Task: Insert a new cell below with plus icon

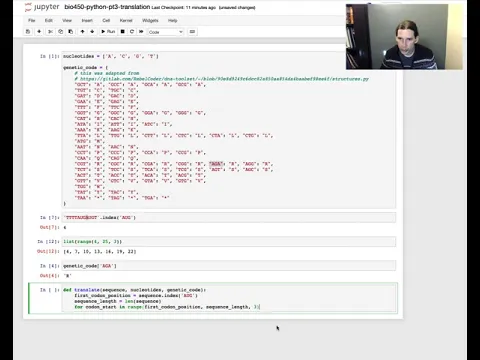Action: tap(39, 31)
